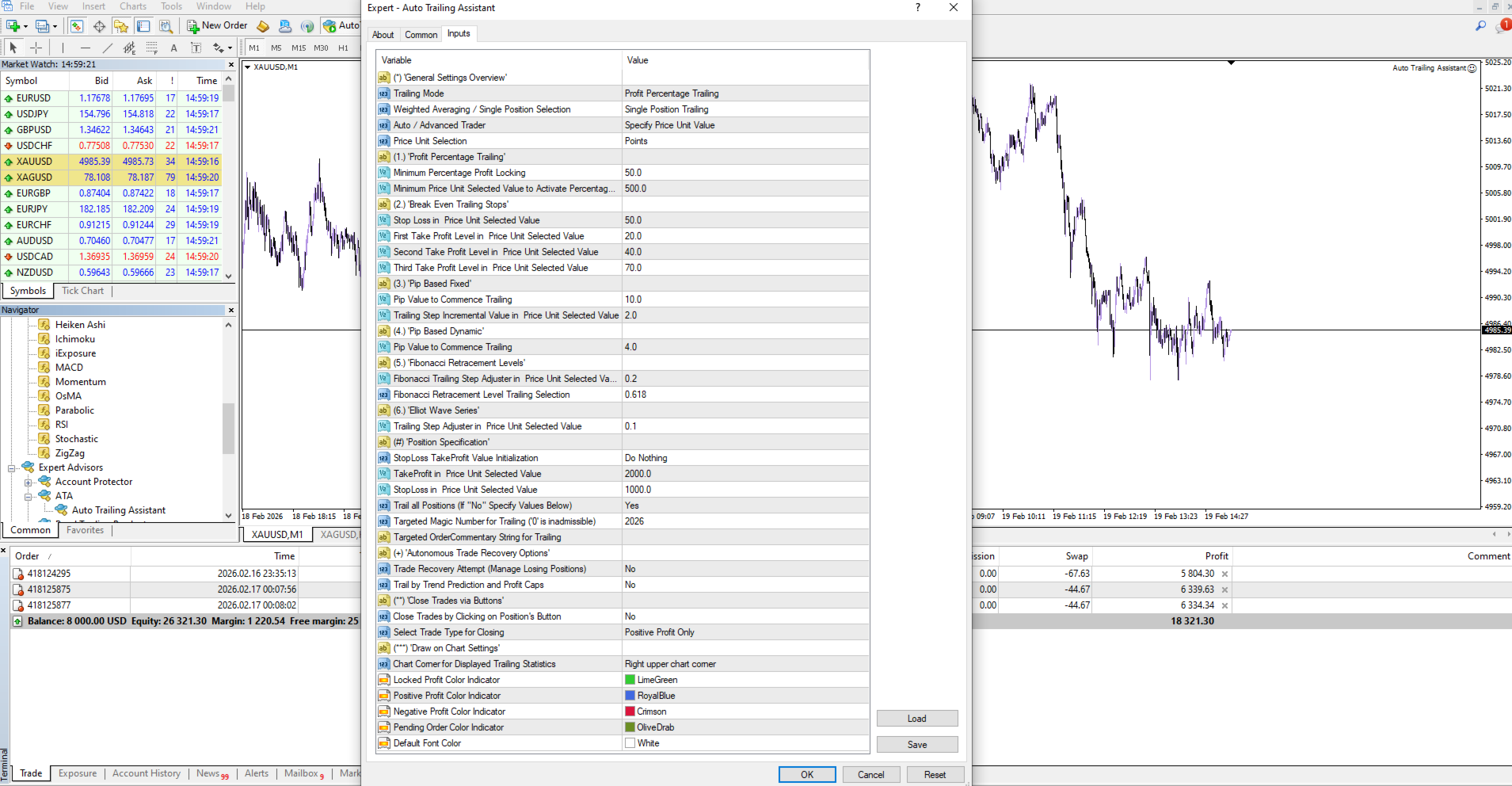Click the Crimson color swatch
This screenshot has width=1512, height=786.
point(630,712)
